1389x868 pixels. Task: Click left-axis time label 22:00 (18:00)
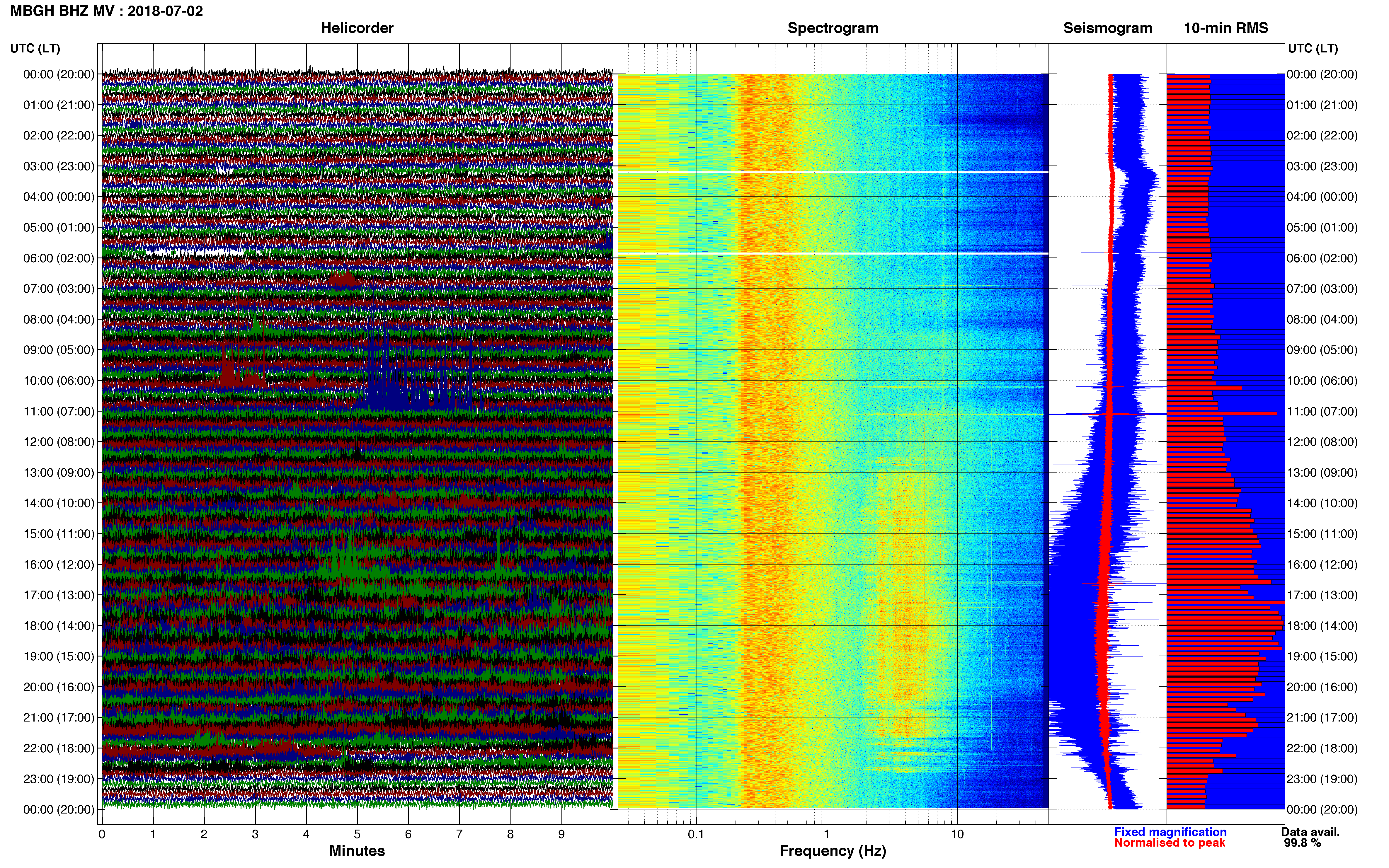coord(59,748)
